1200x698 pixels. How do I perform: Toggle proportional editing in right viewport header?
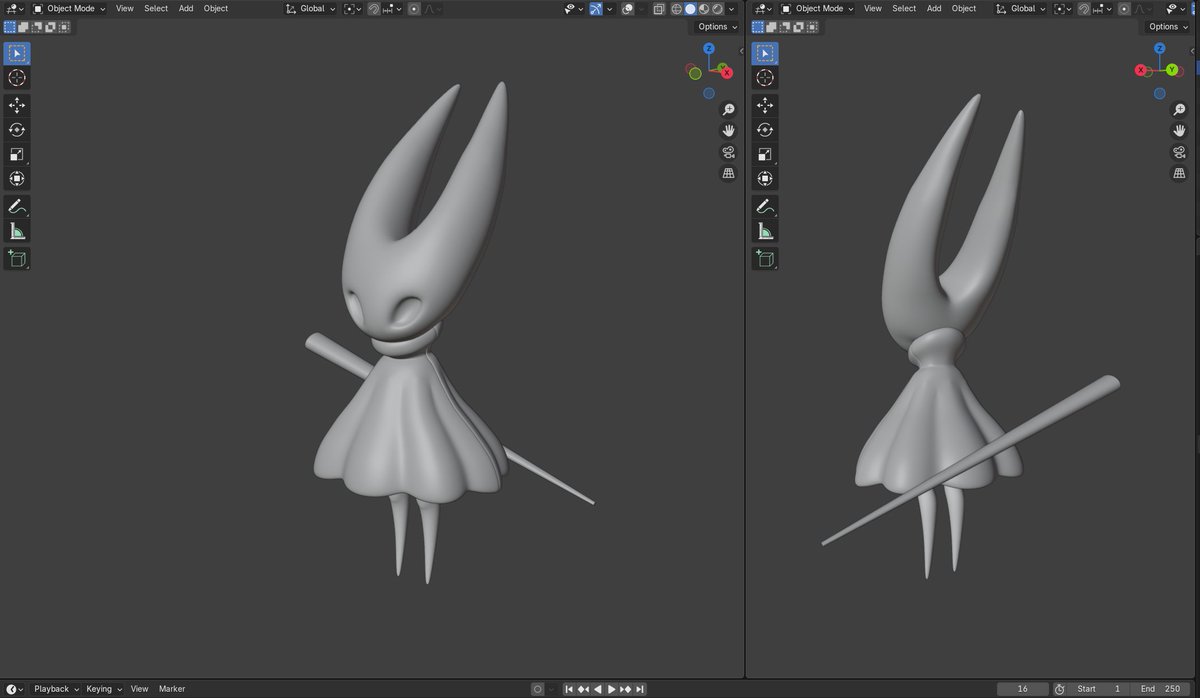(1124, 9)
